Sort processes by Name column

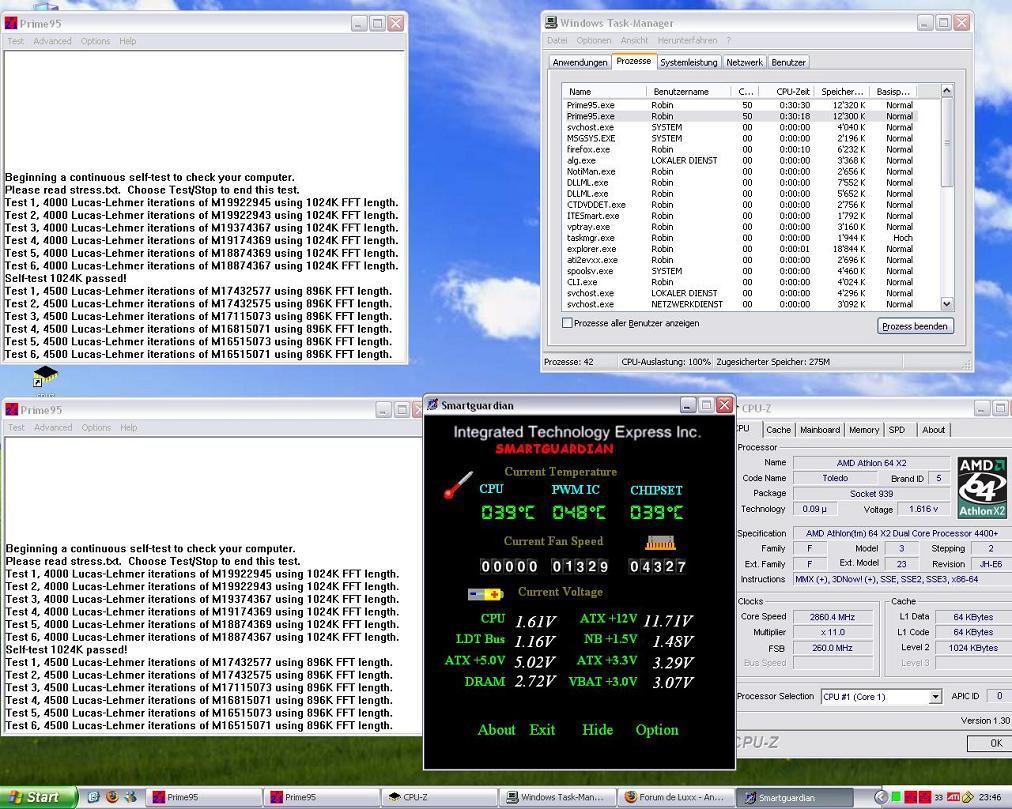pyautogui.click(x=603, y=92)
